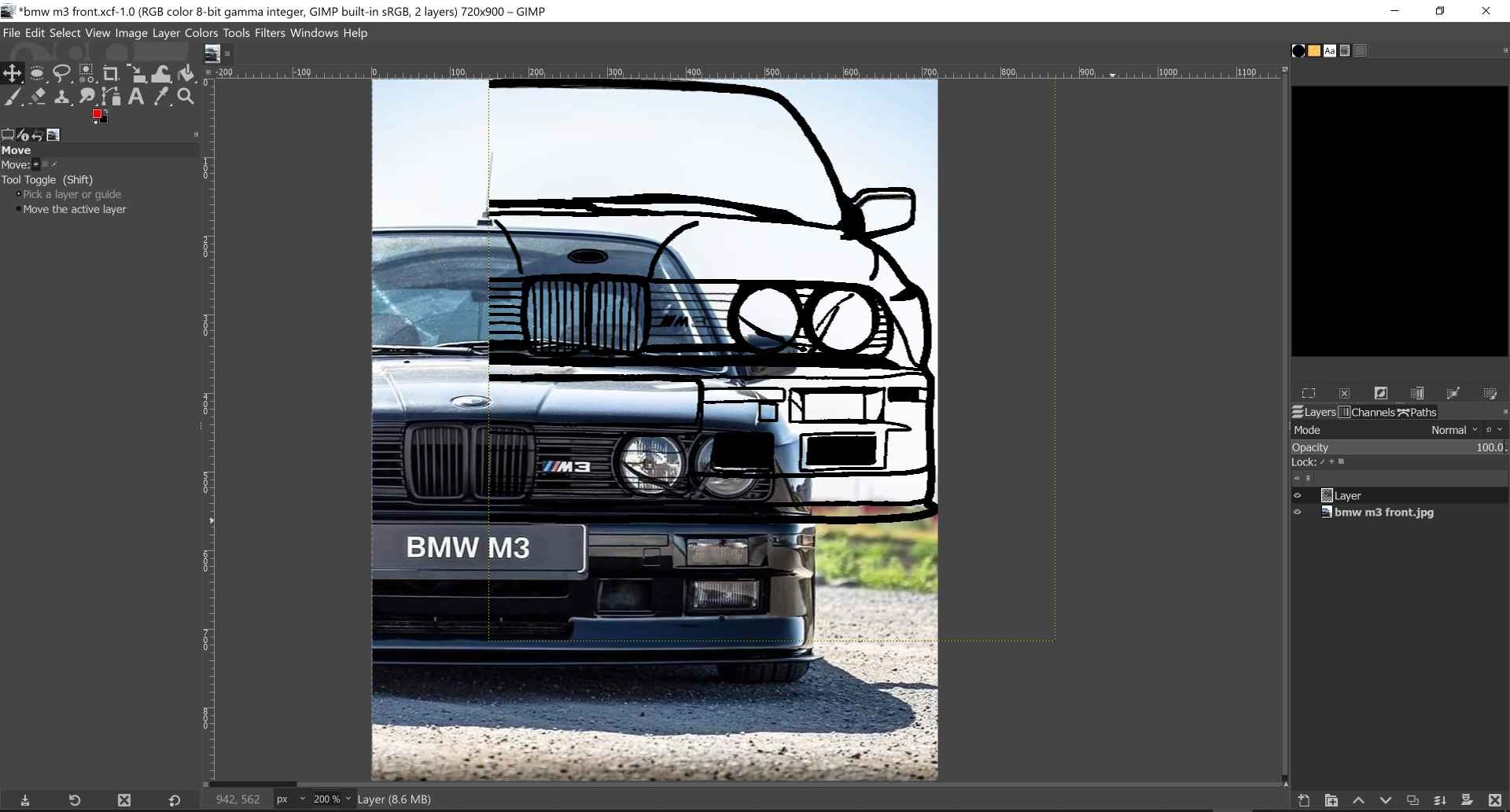Select the Smudge tool
This screenshot has width=1510, height=812.
click(x=87, y=97)
